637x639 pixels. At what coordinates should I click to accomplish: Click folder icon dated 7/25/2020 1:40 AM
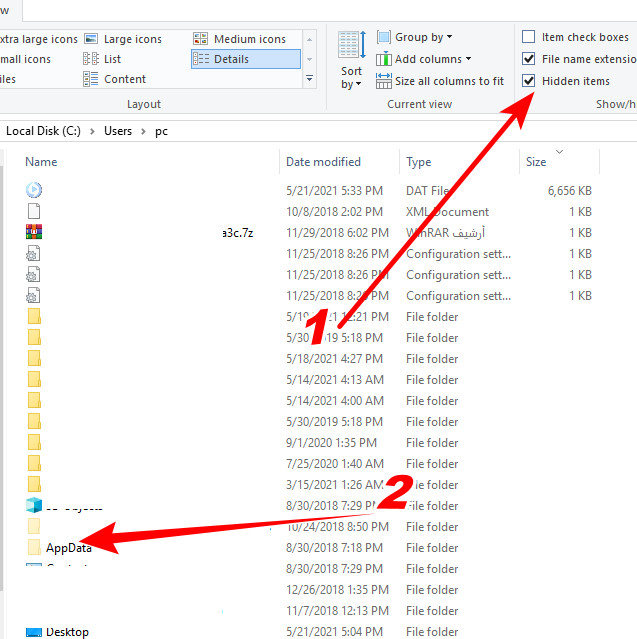34,463
